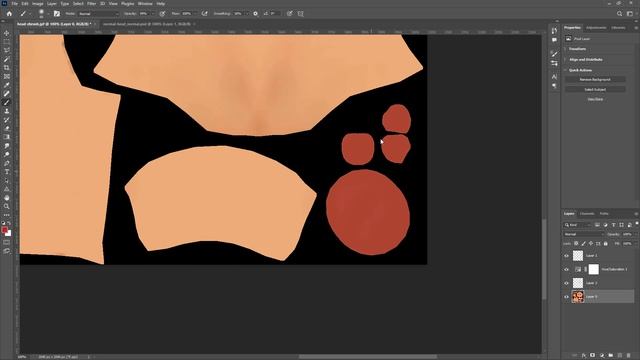
Task: Toggle Hue/Saturation 1 layer visibility
Action: click(567, 269)
